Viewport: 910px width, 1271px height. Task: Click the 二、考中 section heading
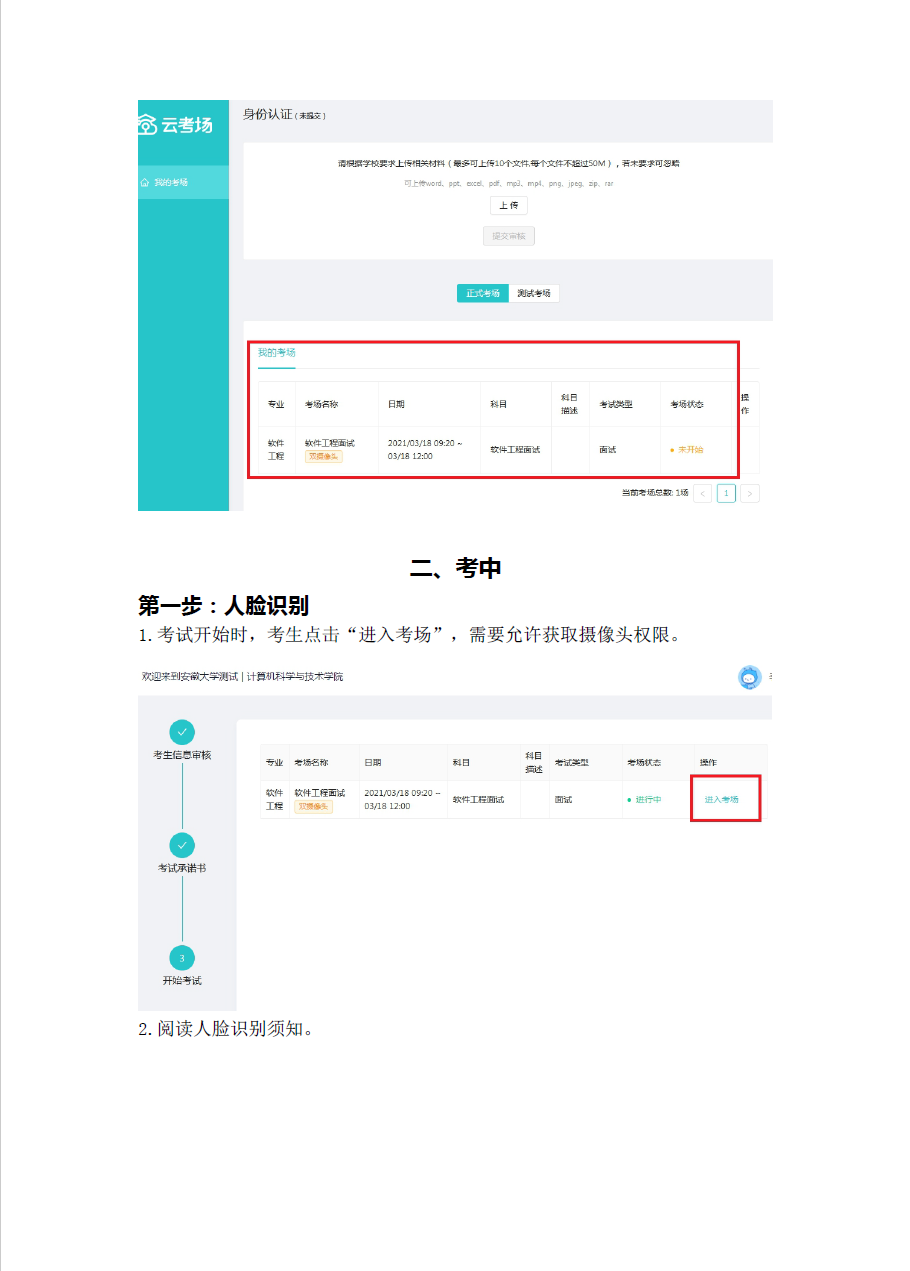[456, 568]
